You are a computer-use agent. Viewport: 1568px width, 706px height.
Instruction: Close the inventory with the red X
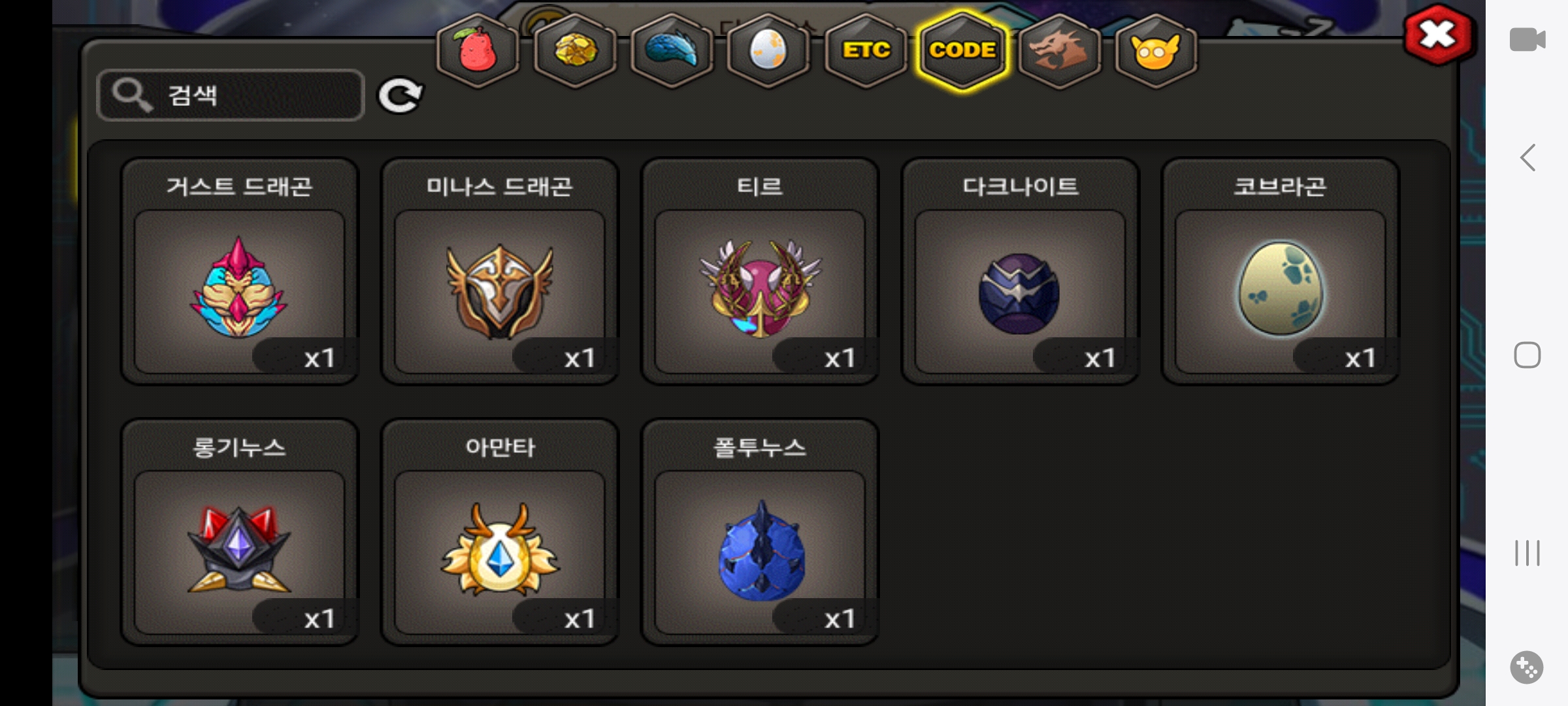(1439, 35)
